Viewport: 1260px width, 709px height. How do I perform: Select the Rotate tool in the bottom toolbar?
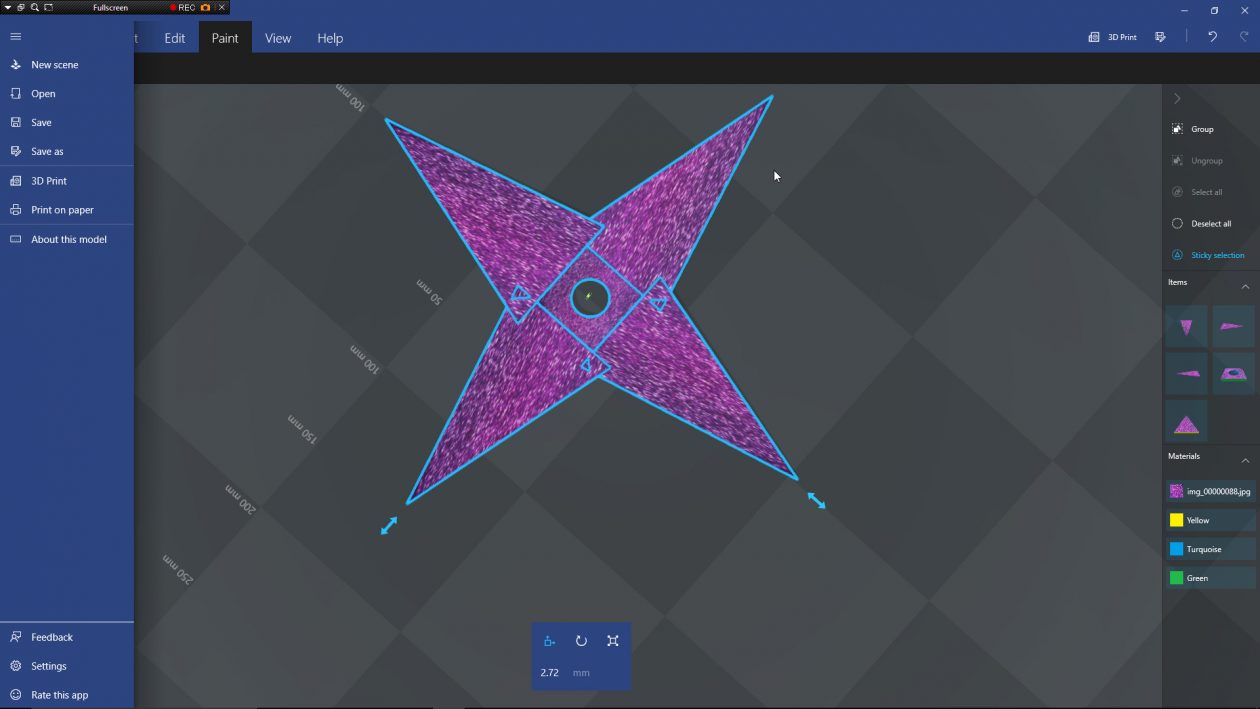[581, 641]
